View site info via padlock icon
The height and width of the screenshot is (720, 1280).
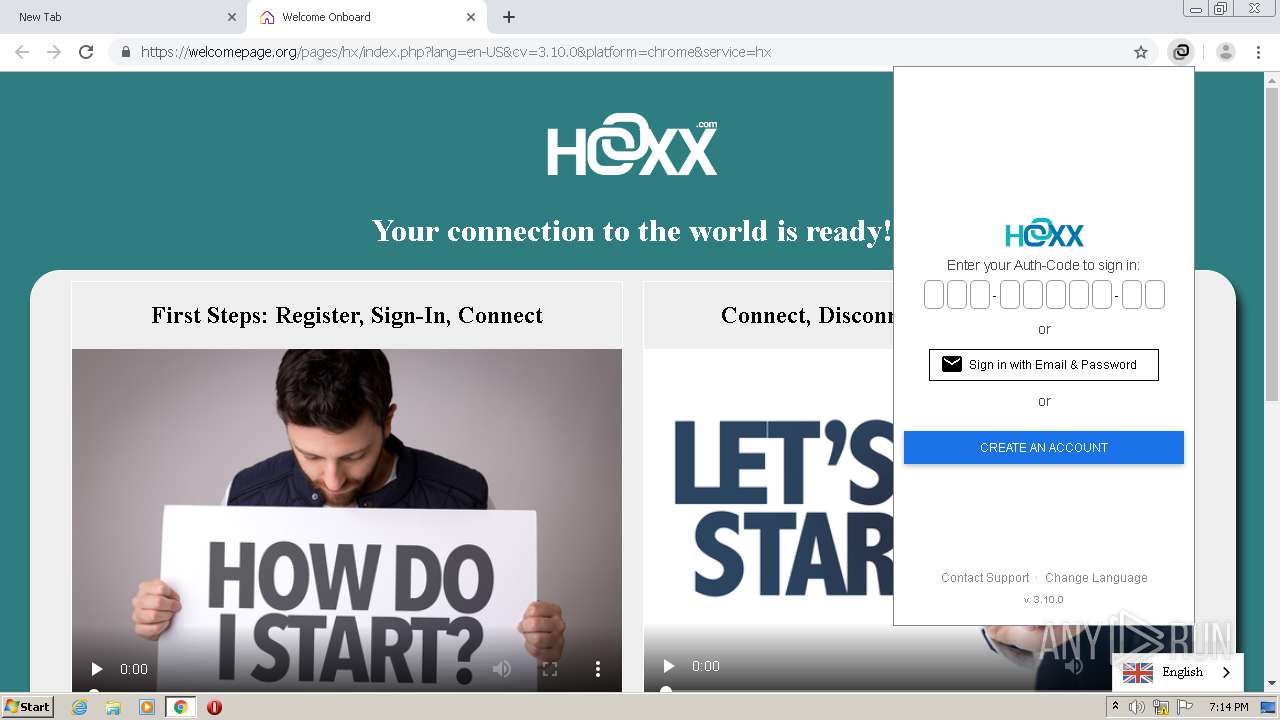pyautogui.click(x=125, y=52)
